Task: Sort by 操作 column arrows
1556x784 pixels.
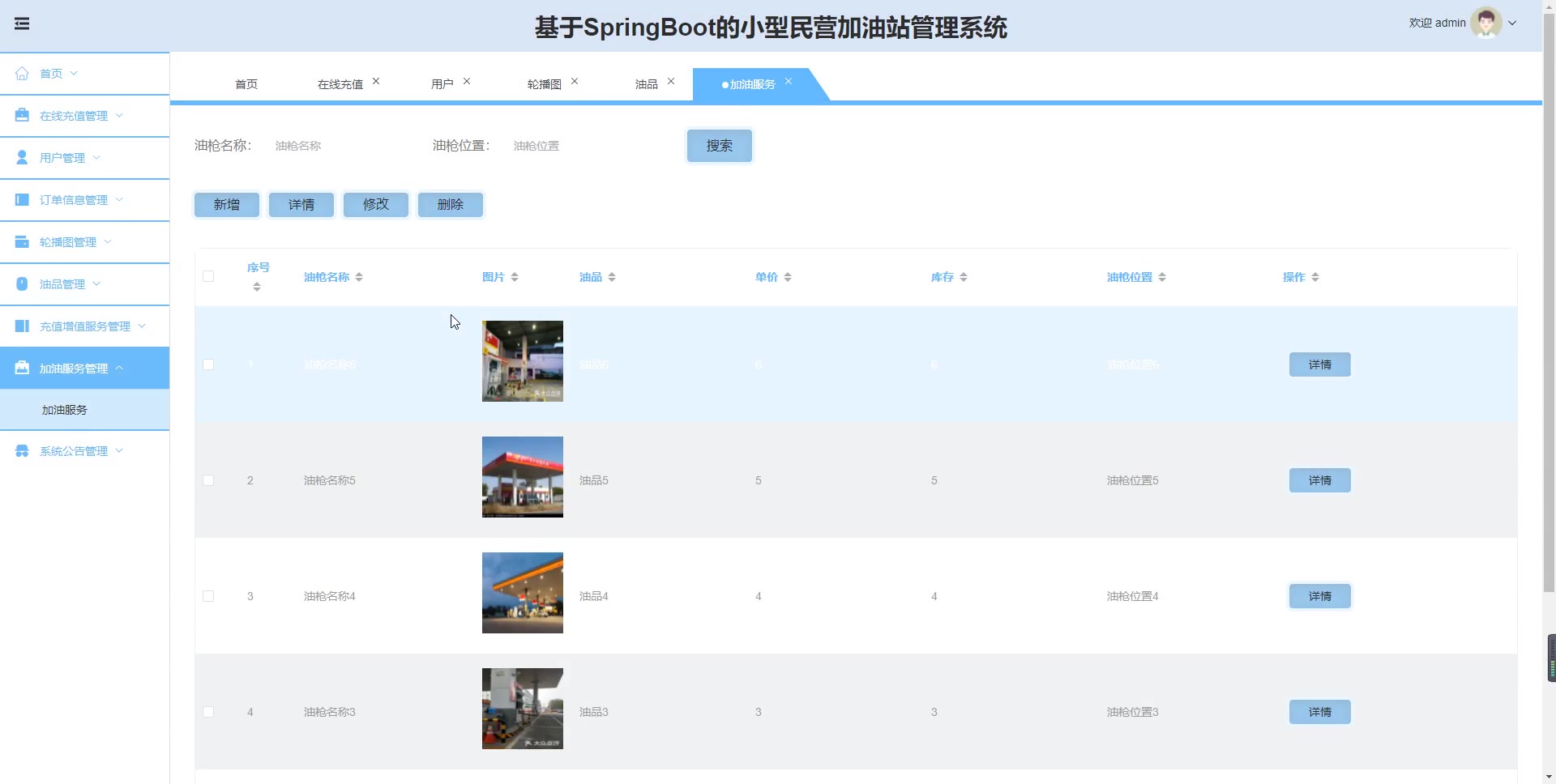Action: pyautogui.click(x=1315, y=277)
